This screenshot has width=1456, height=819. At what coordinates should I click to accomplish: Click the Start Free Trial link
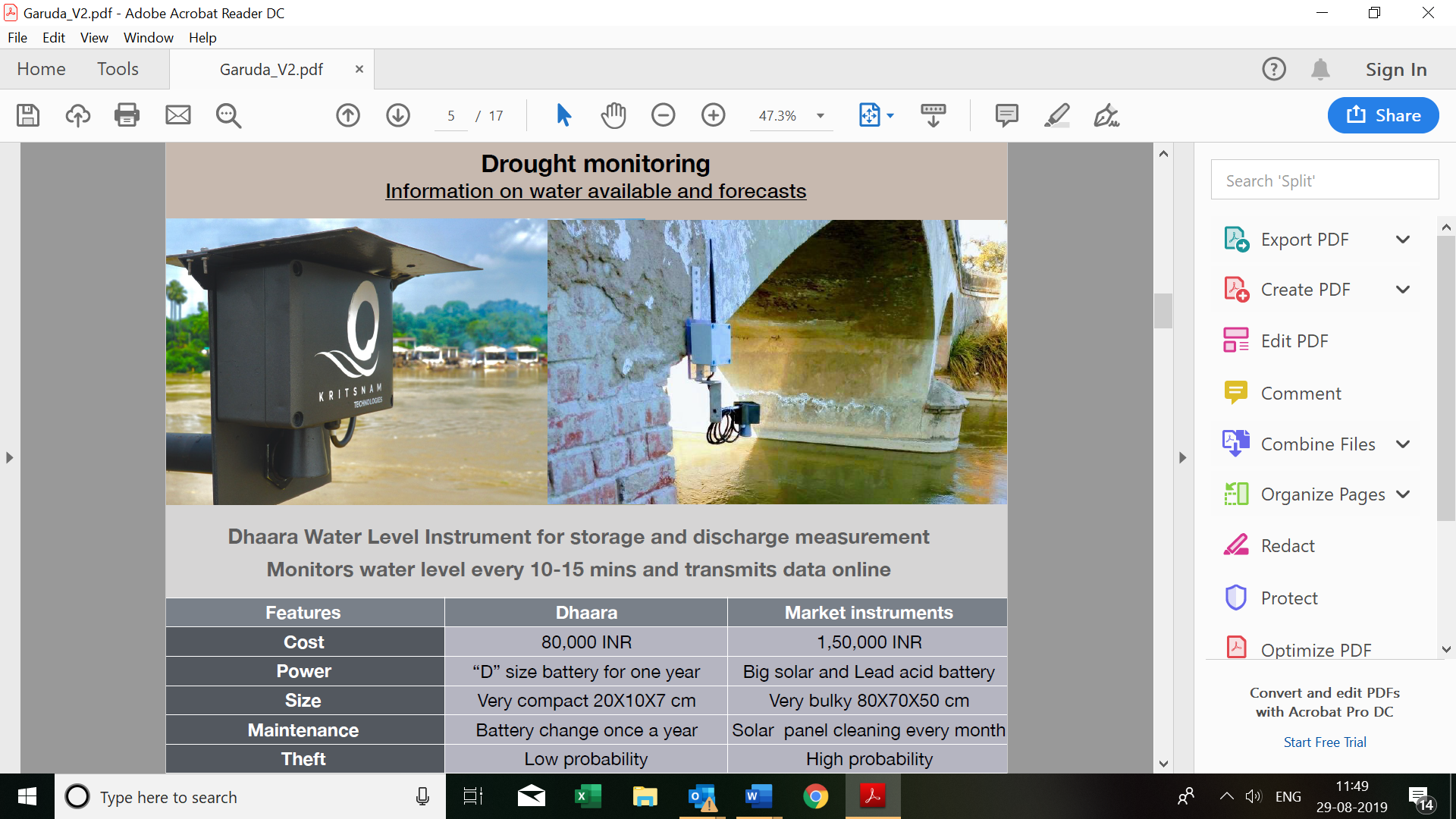1325,742
